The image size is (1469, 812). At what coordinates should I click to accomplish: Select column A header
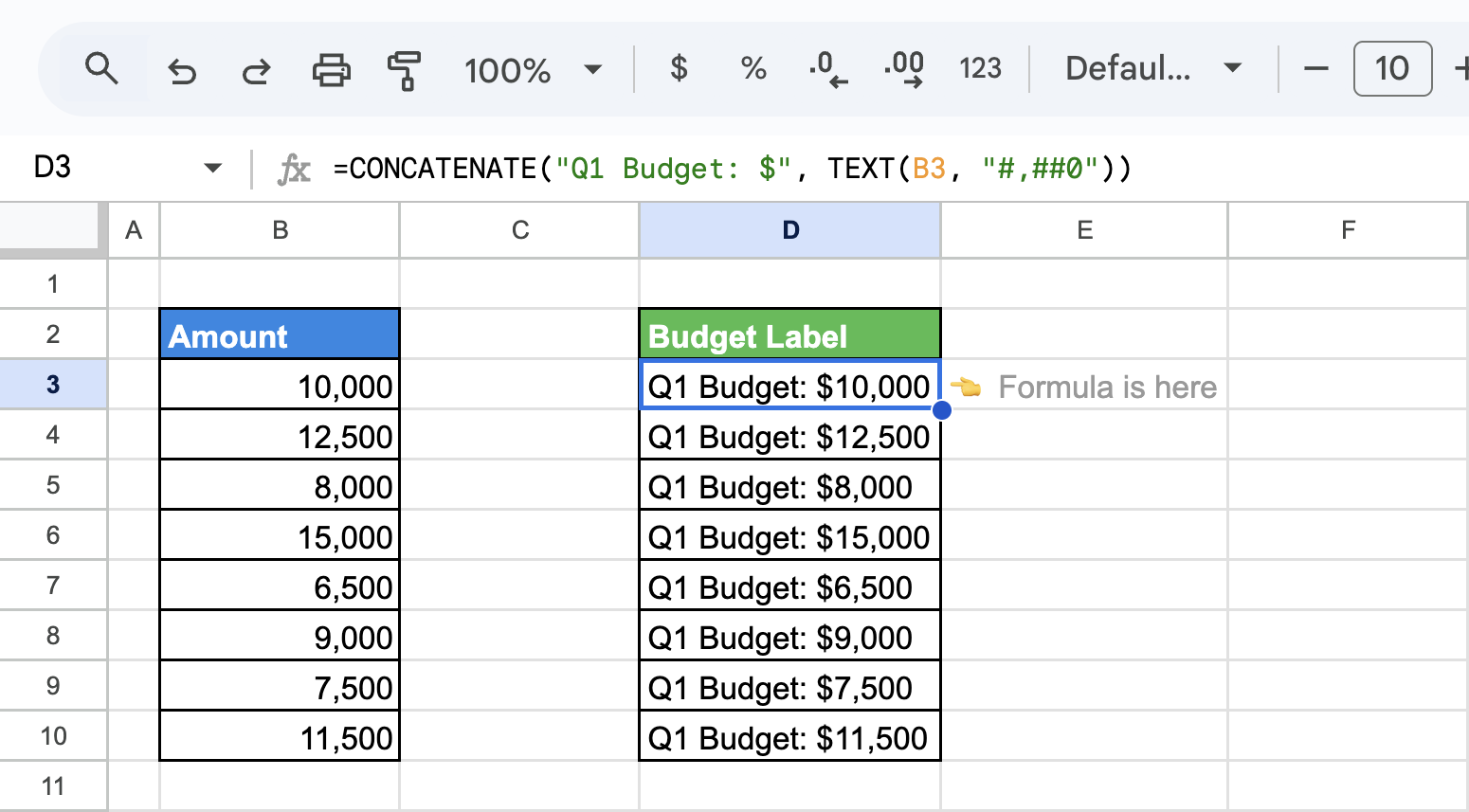134,230
